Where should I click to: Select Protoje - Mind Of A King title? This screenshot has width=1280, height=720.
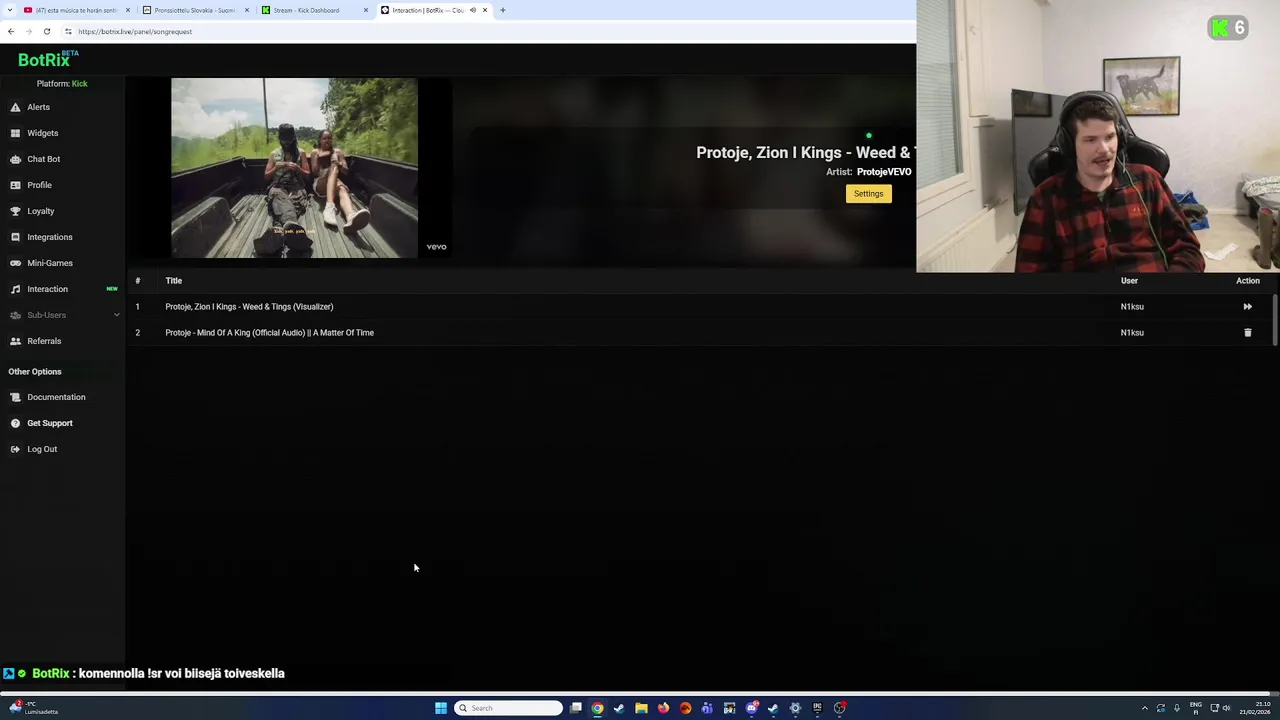coord(269,333)
